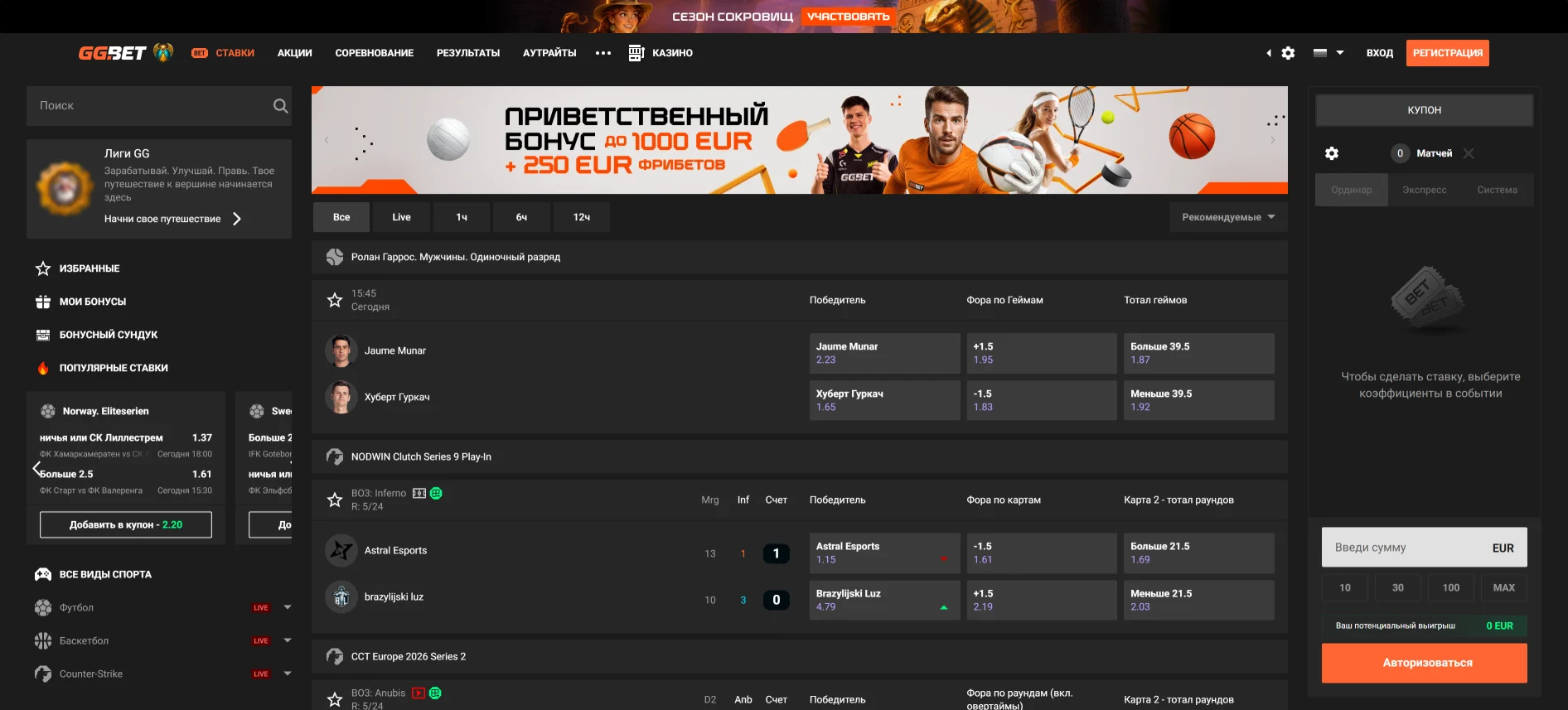This screenshot has width=1568, height=710.
Task: Switch to the 12ч filter tab
Action: (x=582, y=217)
